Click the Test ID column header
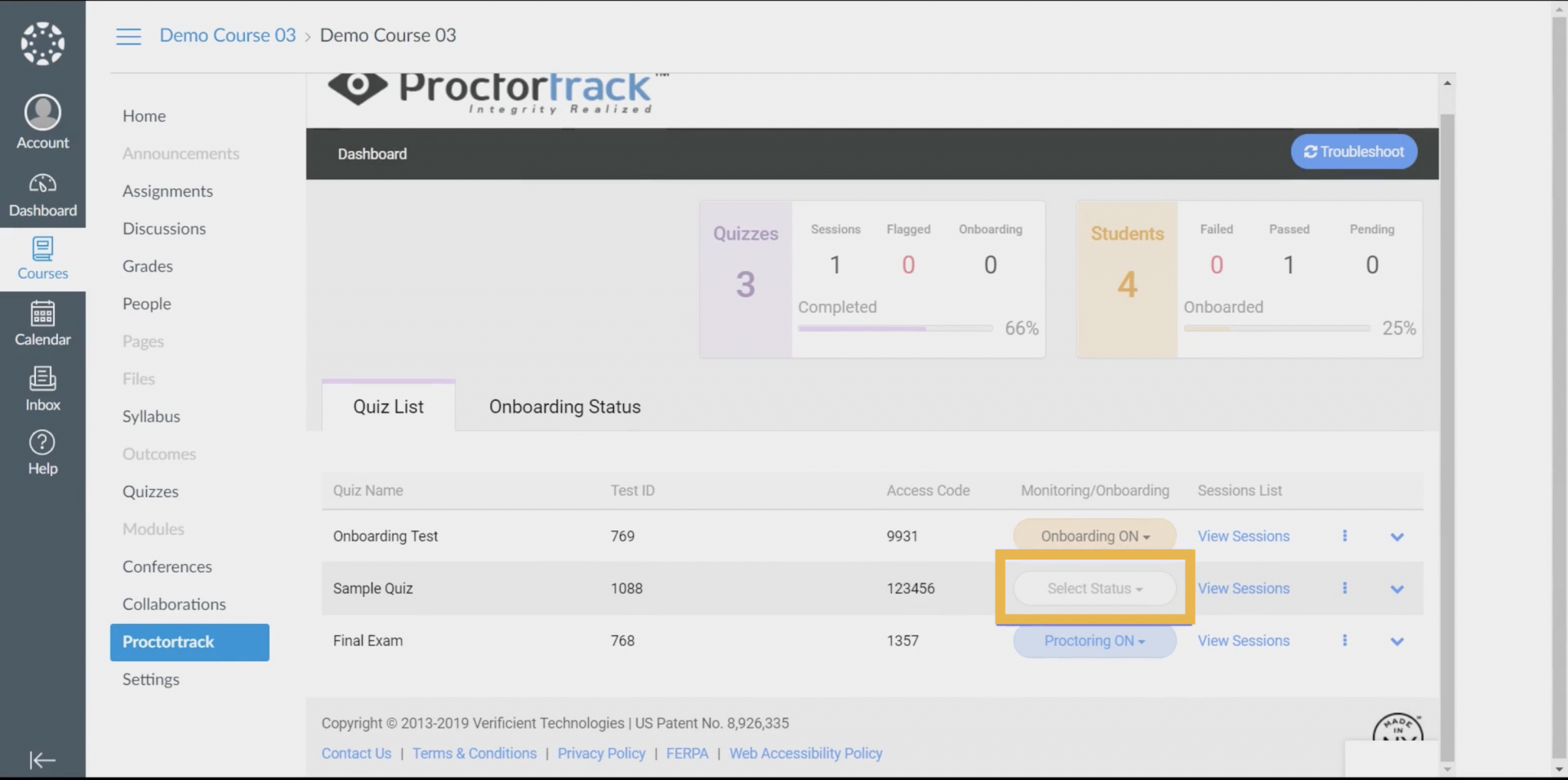The height and width of the screenshot is (780, 1568). [632, 490]
